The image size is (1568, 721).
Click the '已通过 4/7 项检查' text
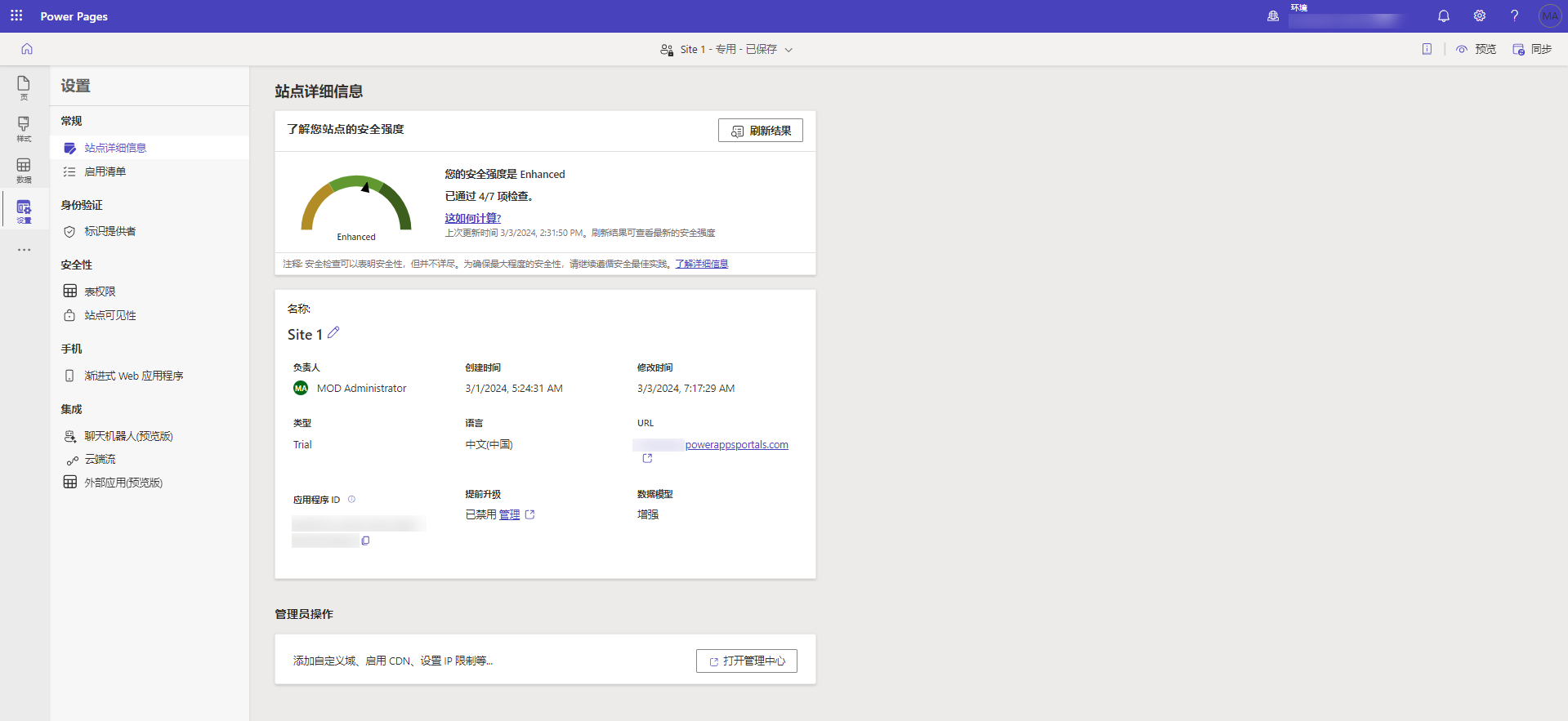click(x=489, y=196)
